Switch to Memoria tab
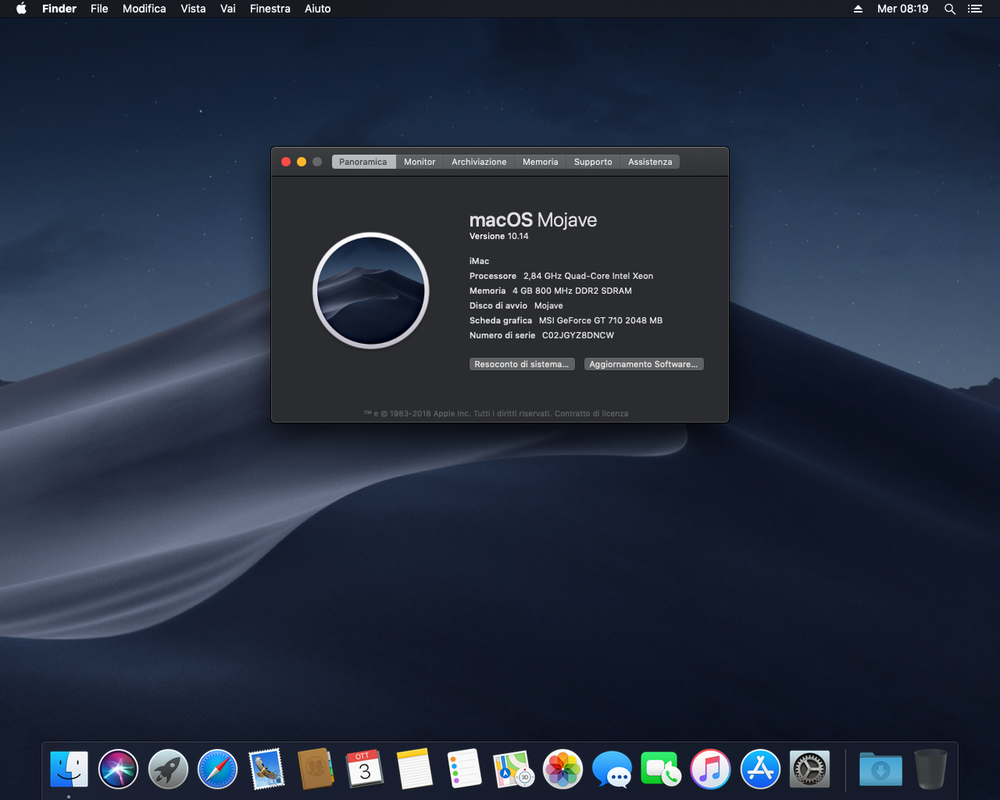The width and height of the screenshot is (1000, 800). [540, 161]
